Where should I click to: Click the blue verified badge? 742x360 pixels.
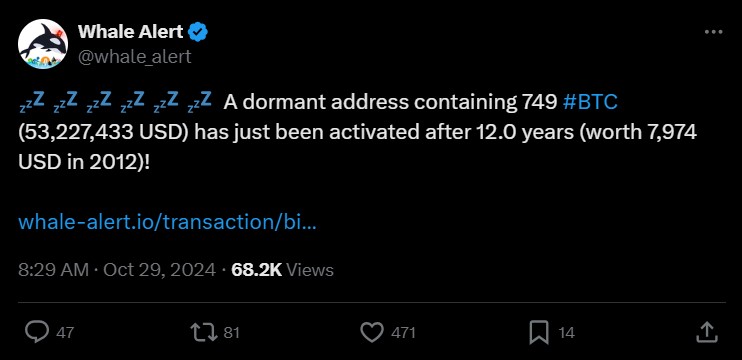(198, 32)
